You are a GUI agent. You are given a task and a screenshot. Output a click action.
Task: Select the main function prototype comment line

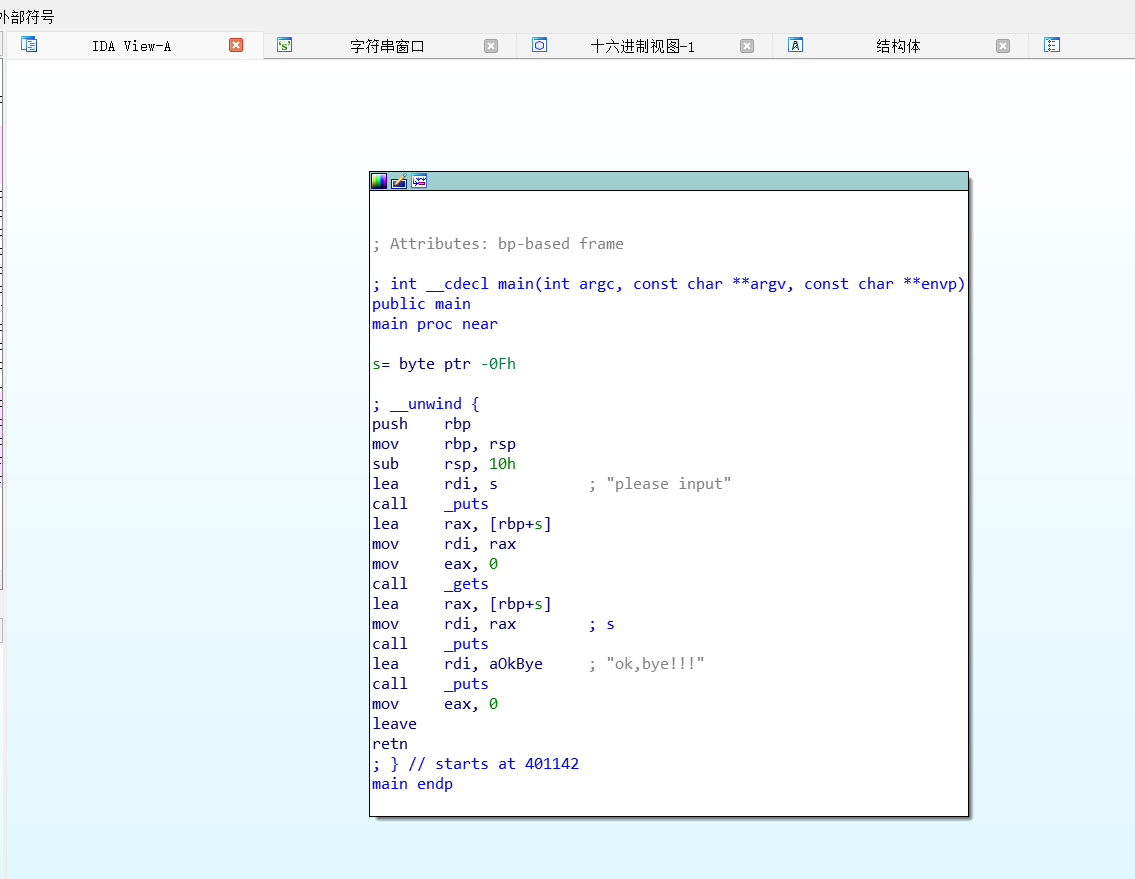tap(669, 284)
